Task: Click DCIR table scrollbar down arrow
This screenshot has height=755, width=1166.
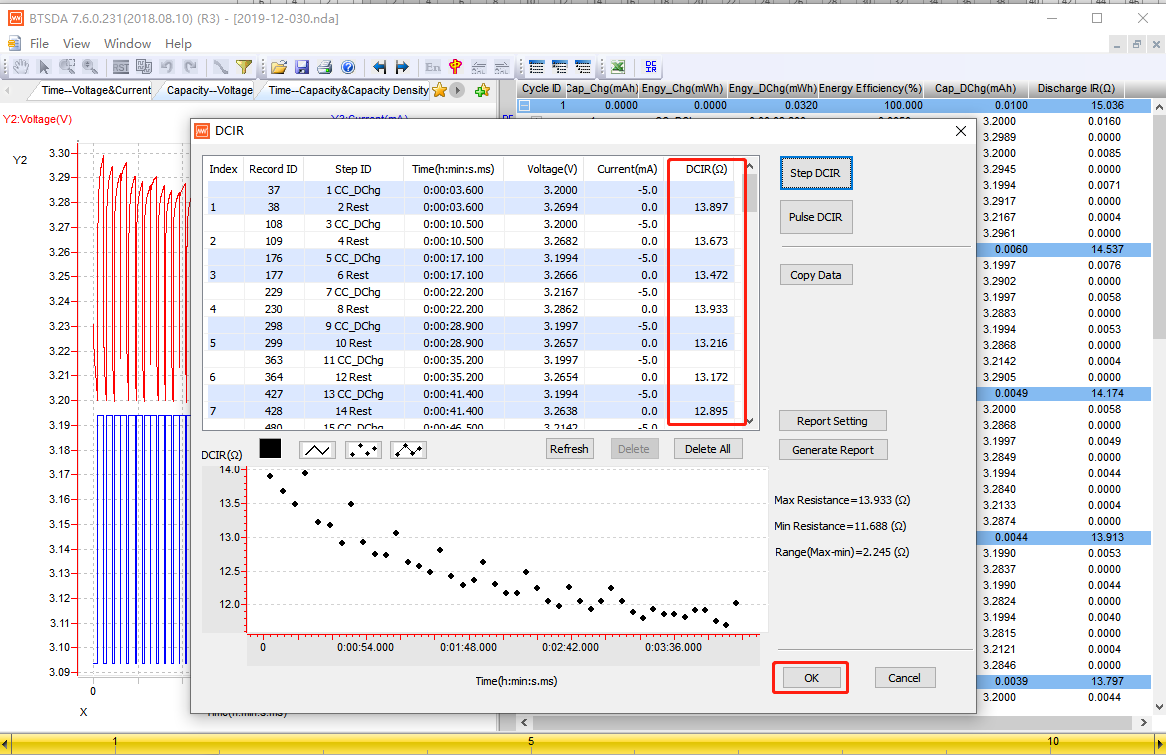Action: 750,421
